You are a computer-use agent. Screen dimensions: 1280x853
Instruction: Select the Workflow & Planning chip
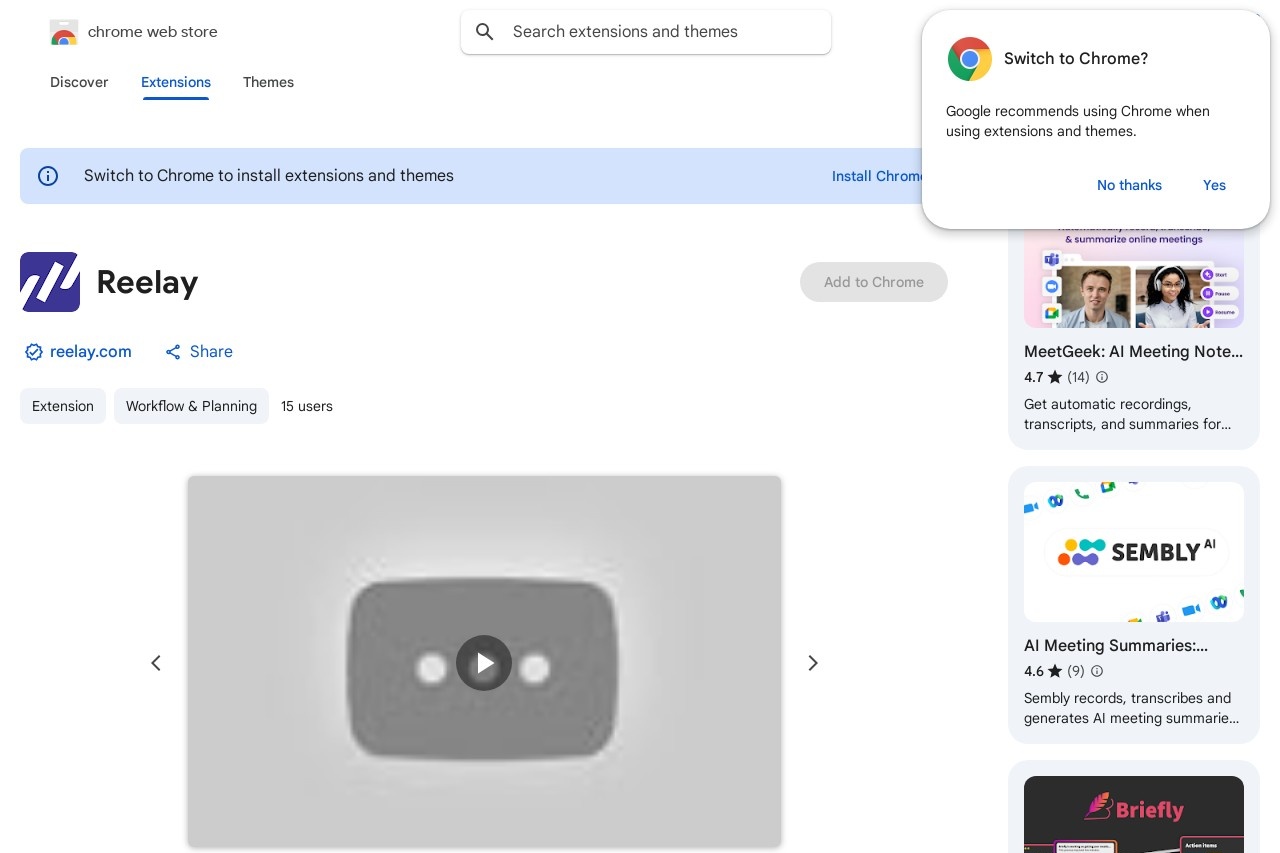point(191,406)
